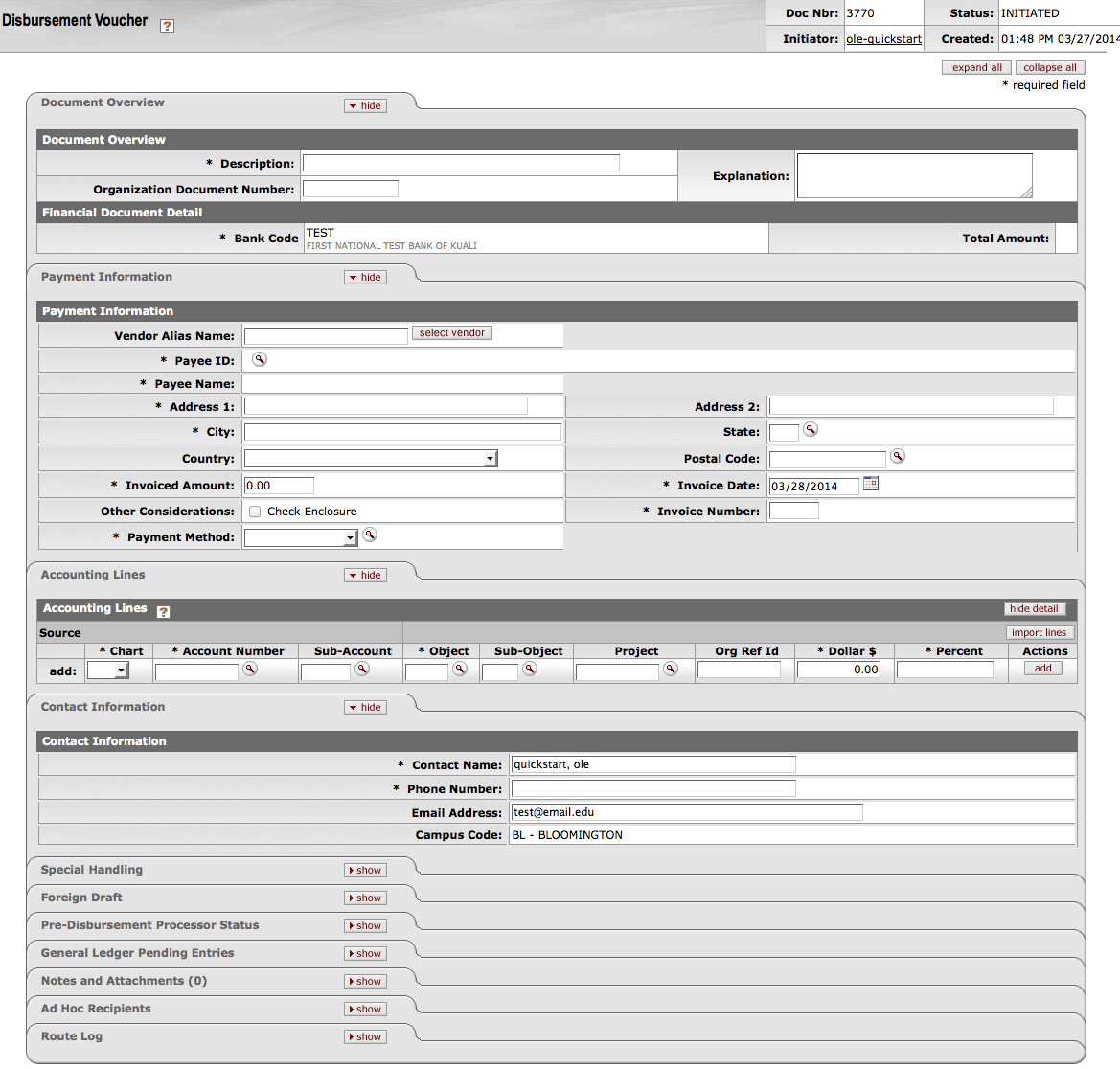Click Address 2 input field
The width and height of the screenshot is (1120, 1069).
(911, 406)
